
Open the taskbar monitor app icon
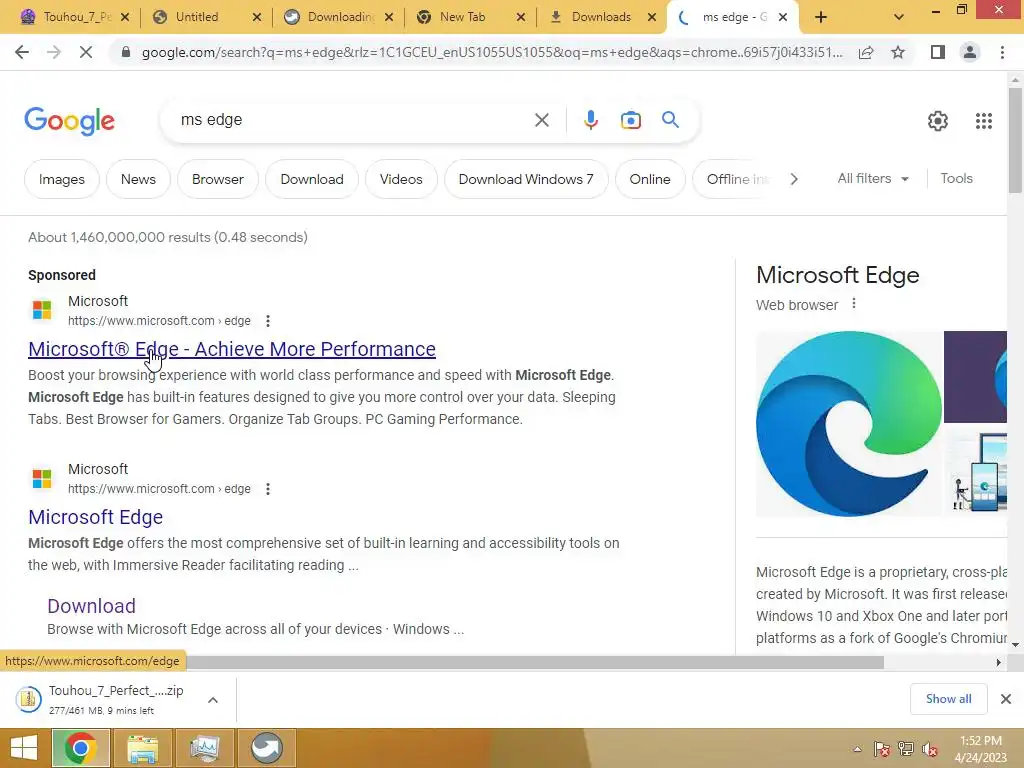(x=204, y=748)
